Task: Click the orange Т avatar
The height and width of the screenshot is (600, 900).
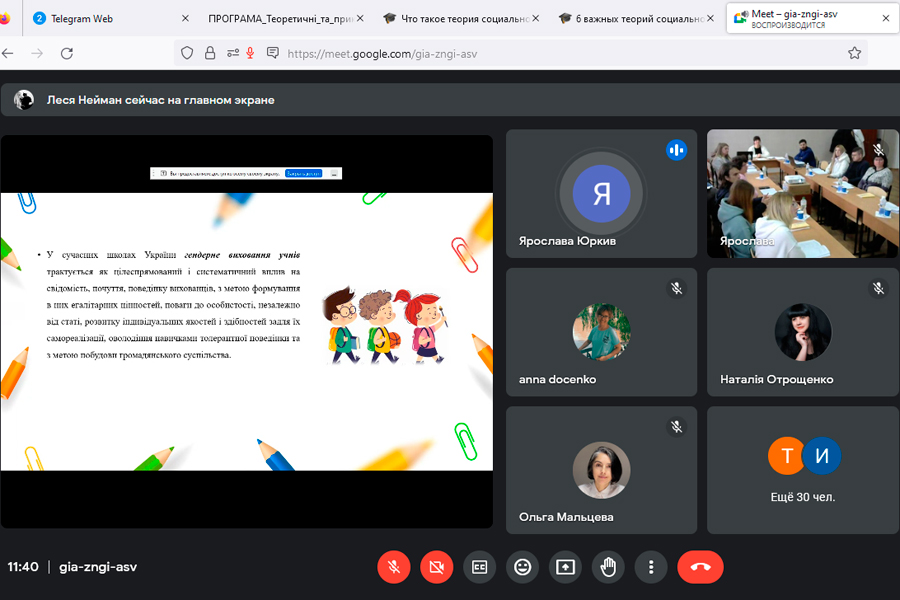Action: tap(786, 456)
